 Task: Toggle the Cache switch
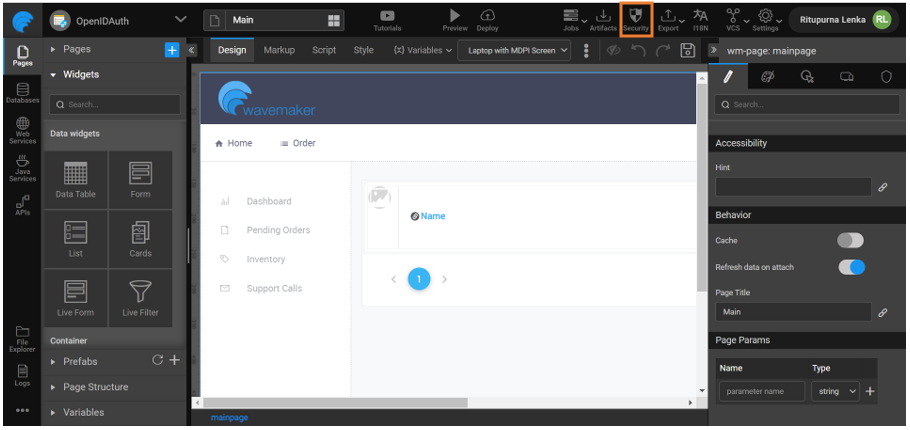click(850, 240)
